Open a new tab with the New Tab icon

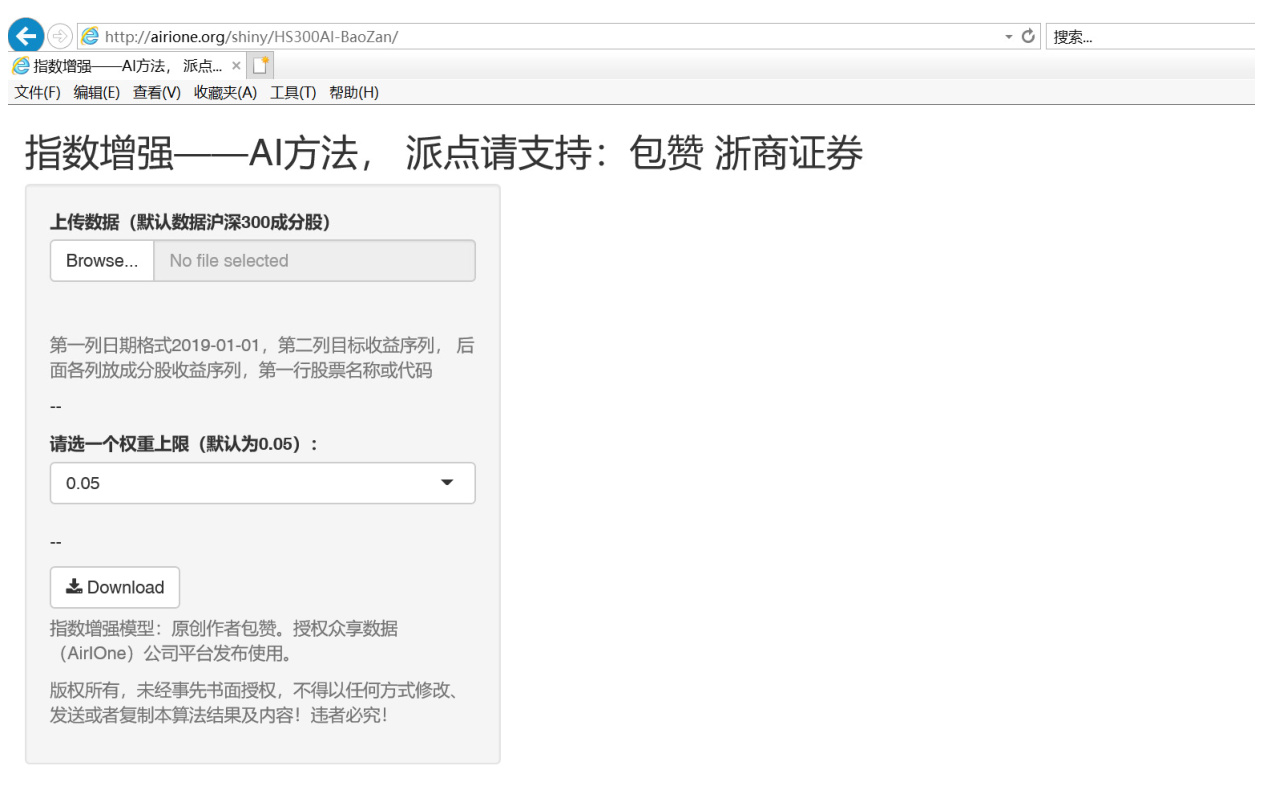259,63
